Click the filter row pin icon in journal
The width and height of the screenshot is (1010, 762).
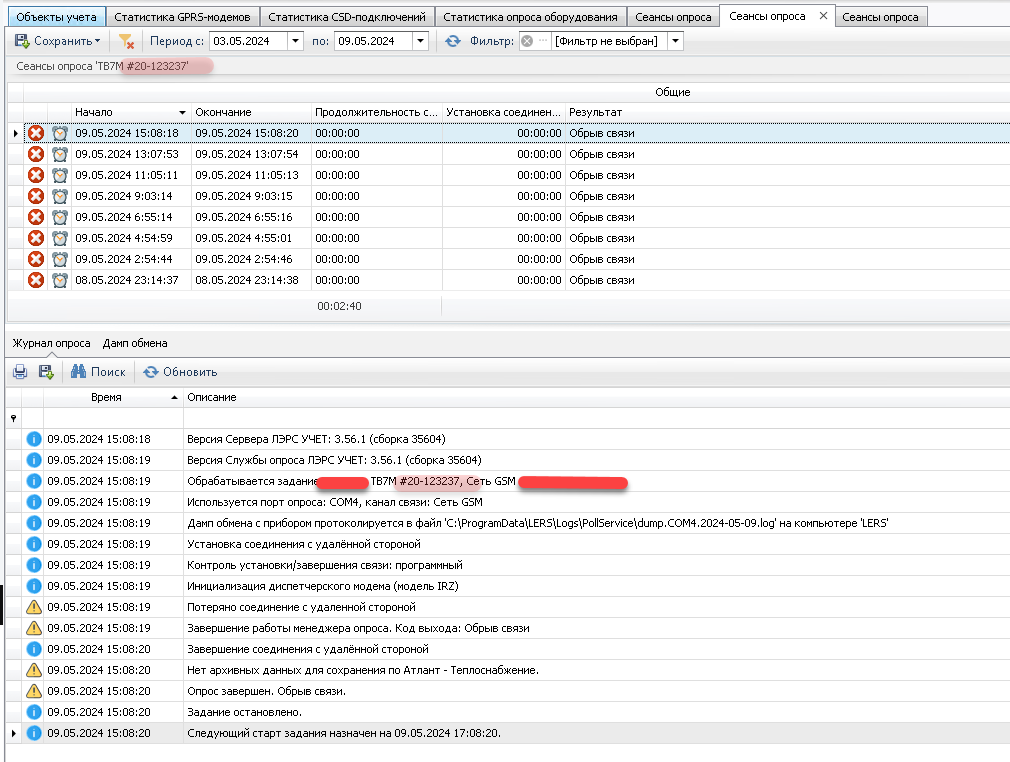point(14,419)
